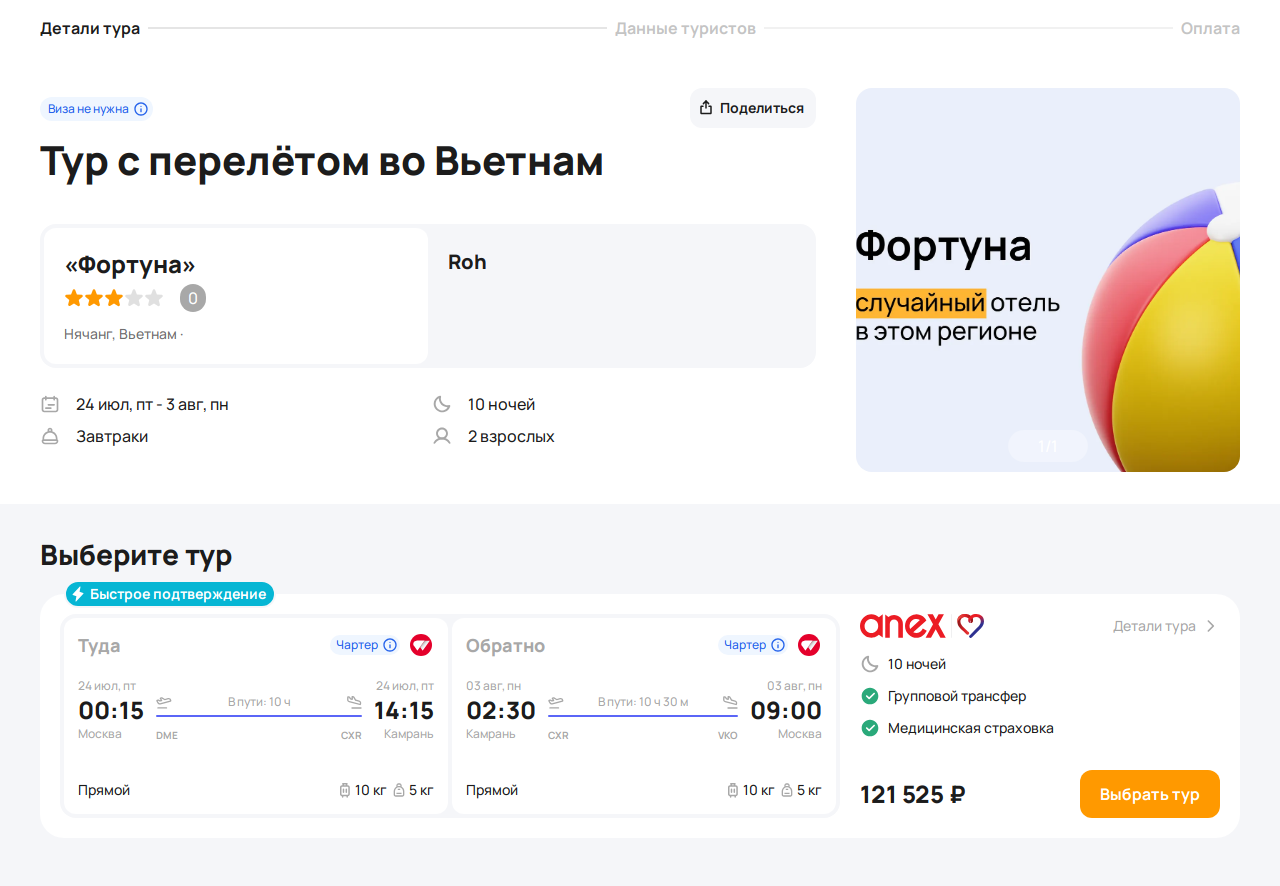Click the airline logo in Туда card

(x=421, y=645)
